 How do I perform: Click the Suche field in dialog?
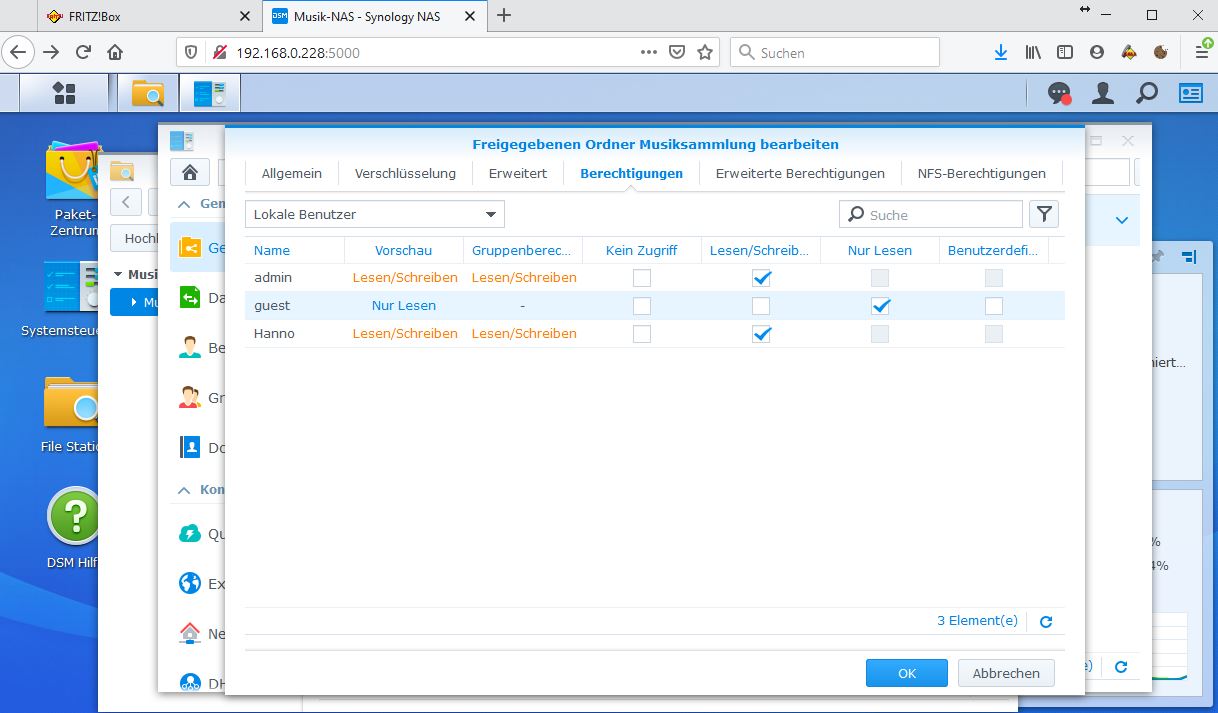tap(931, 214)
